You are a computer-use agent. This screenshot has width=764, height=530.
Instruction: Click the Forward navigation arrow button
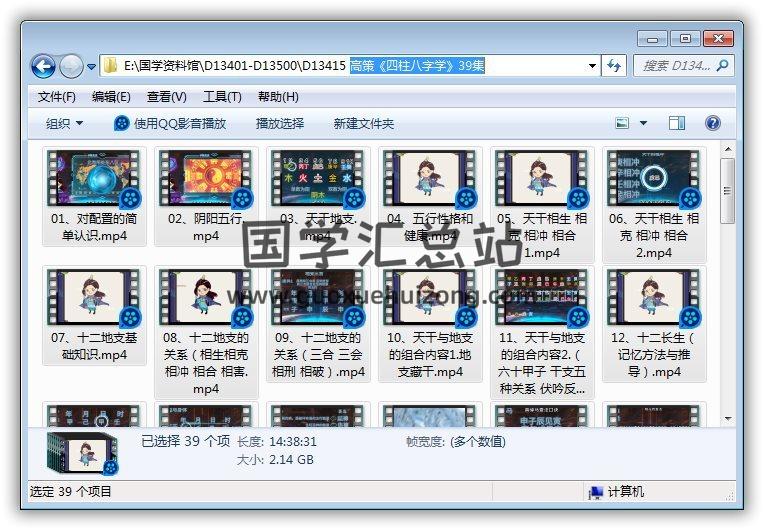(71, 67)
